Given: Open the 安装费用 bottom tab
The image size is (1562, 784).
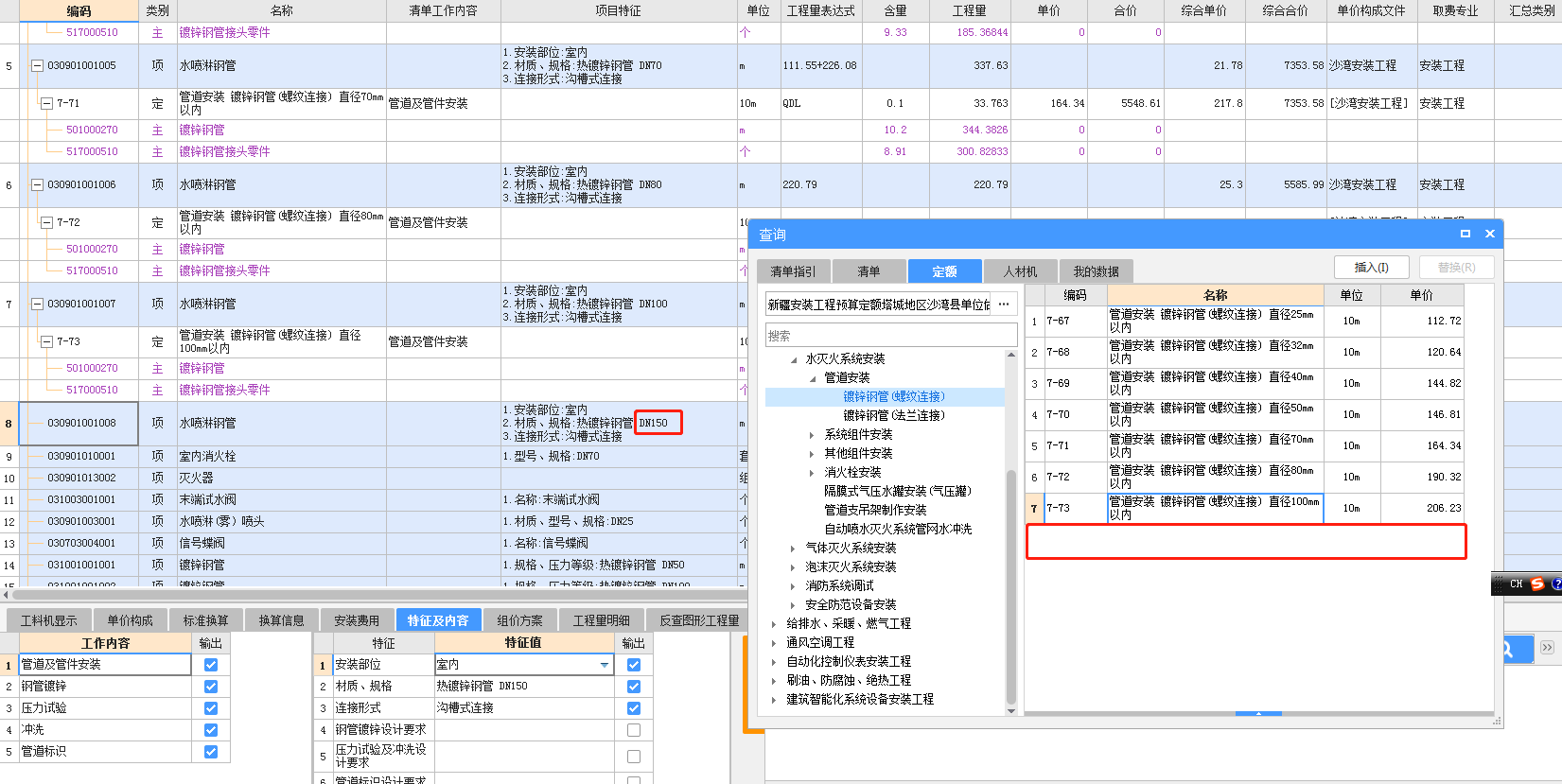Looking at the screenshot, I should (x=357, y=620).
